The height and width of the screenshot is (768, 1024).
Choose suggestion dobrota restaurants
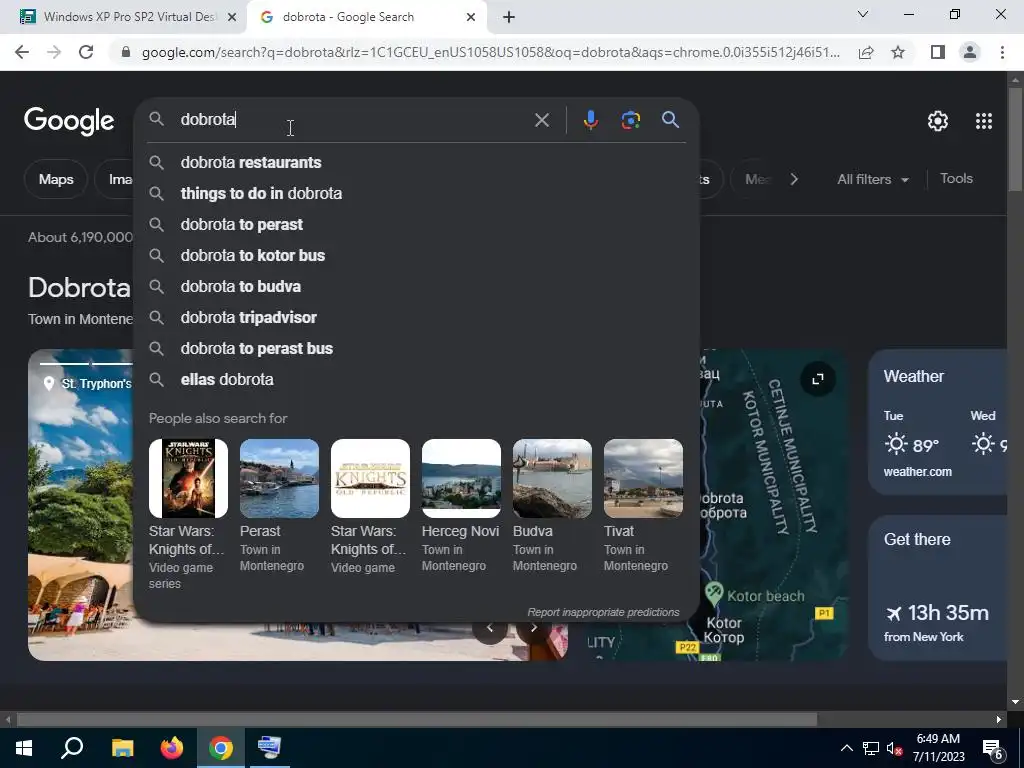(x=417, y=163)
